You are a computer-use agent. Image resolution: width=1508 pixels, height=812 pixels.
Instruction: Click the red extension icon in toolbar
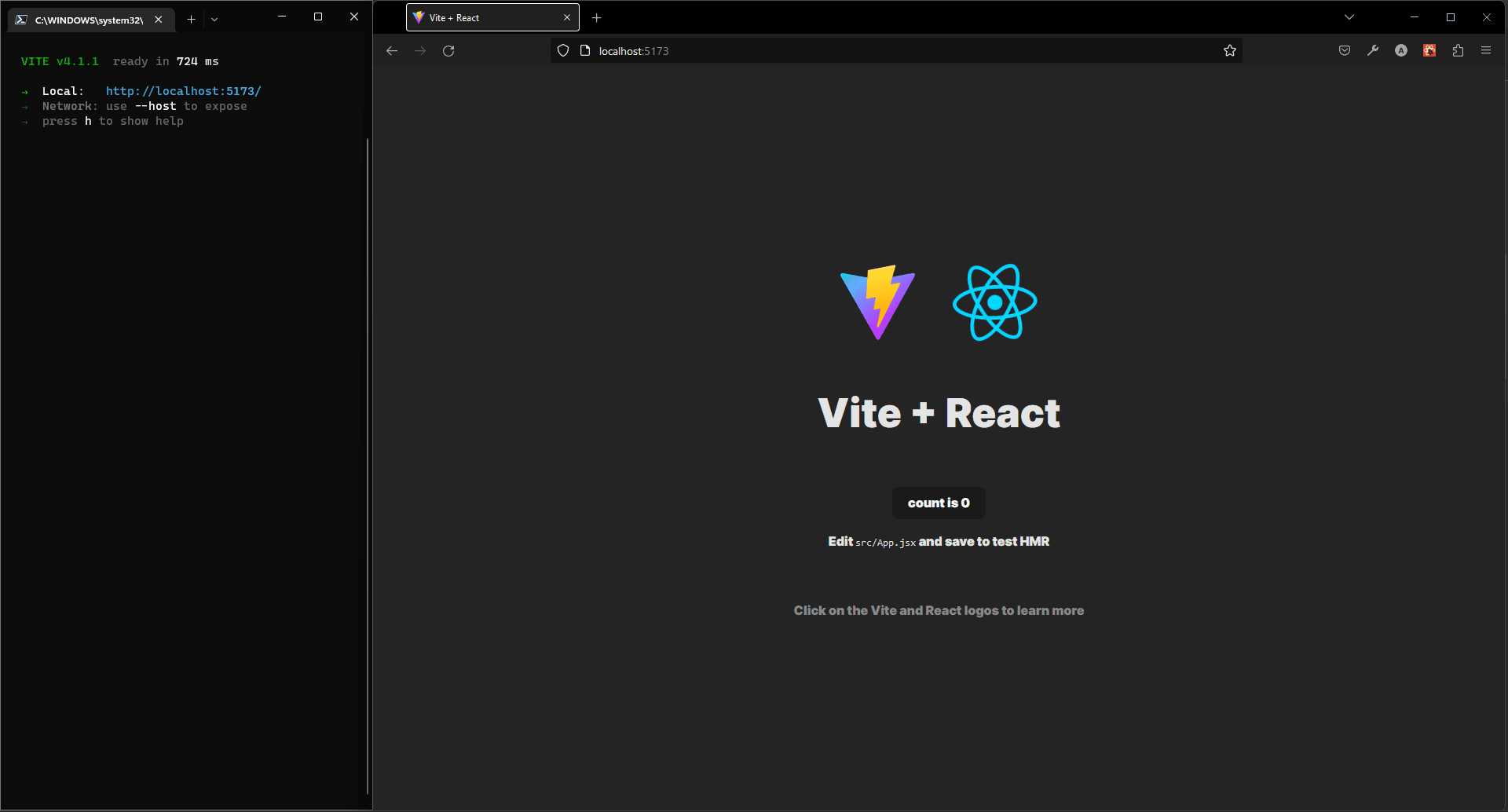(x=1429, y=51)
